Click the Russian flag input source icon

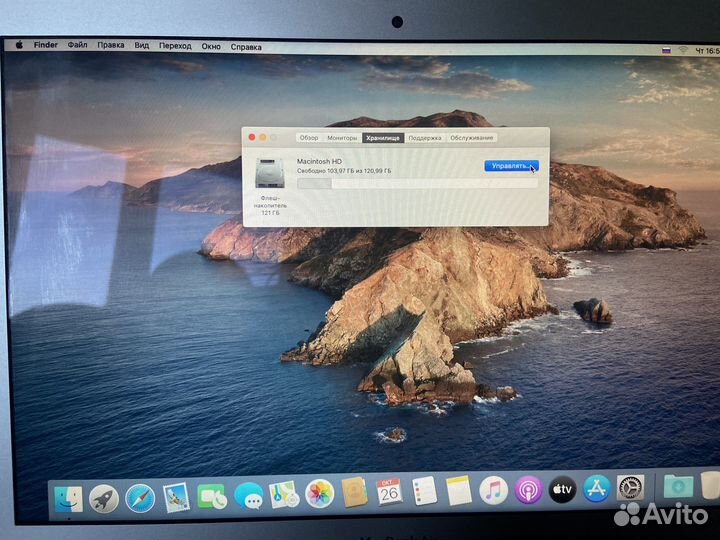pyautogui.click(x=666, y=51)
